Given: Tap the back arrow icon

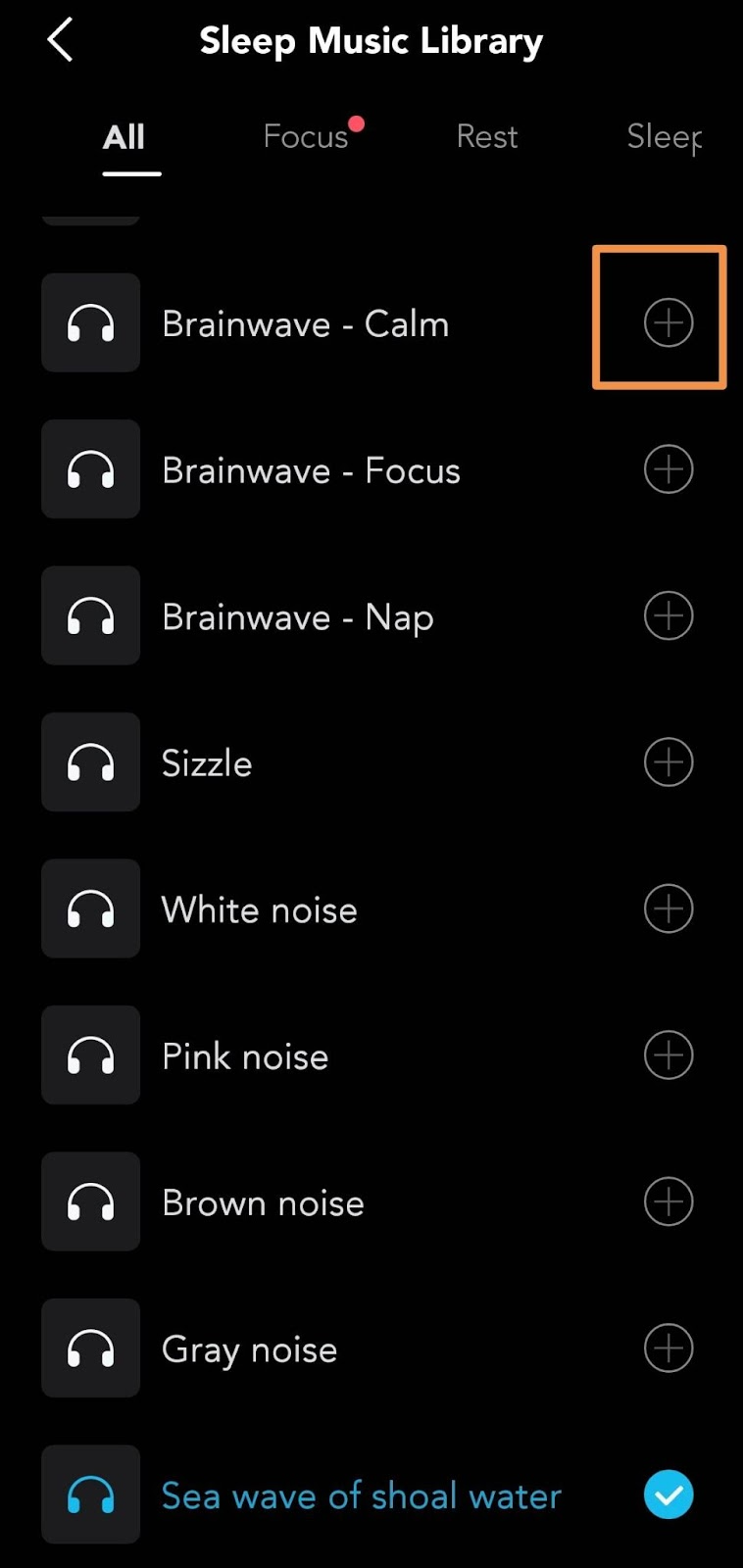Looking at the screenshot, I should [x=60, y=41].
